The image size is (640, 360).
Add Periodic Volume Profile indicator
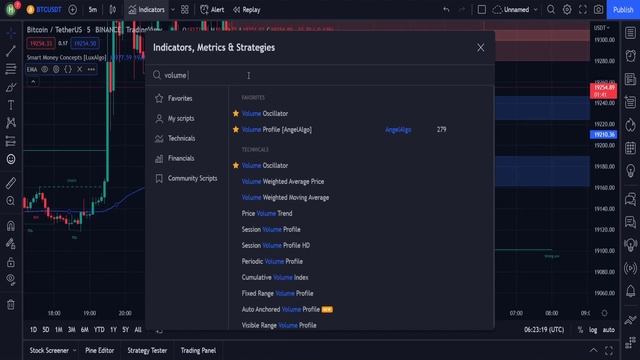click(272, 261)
